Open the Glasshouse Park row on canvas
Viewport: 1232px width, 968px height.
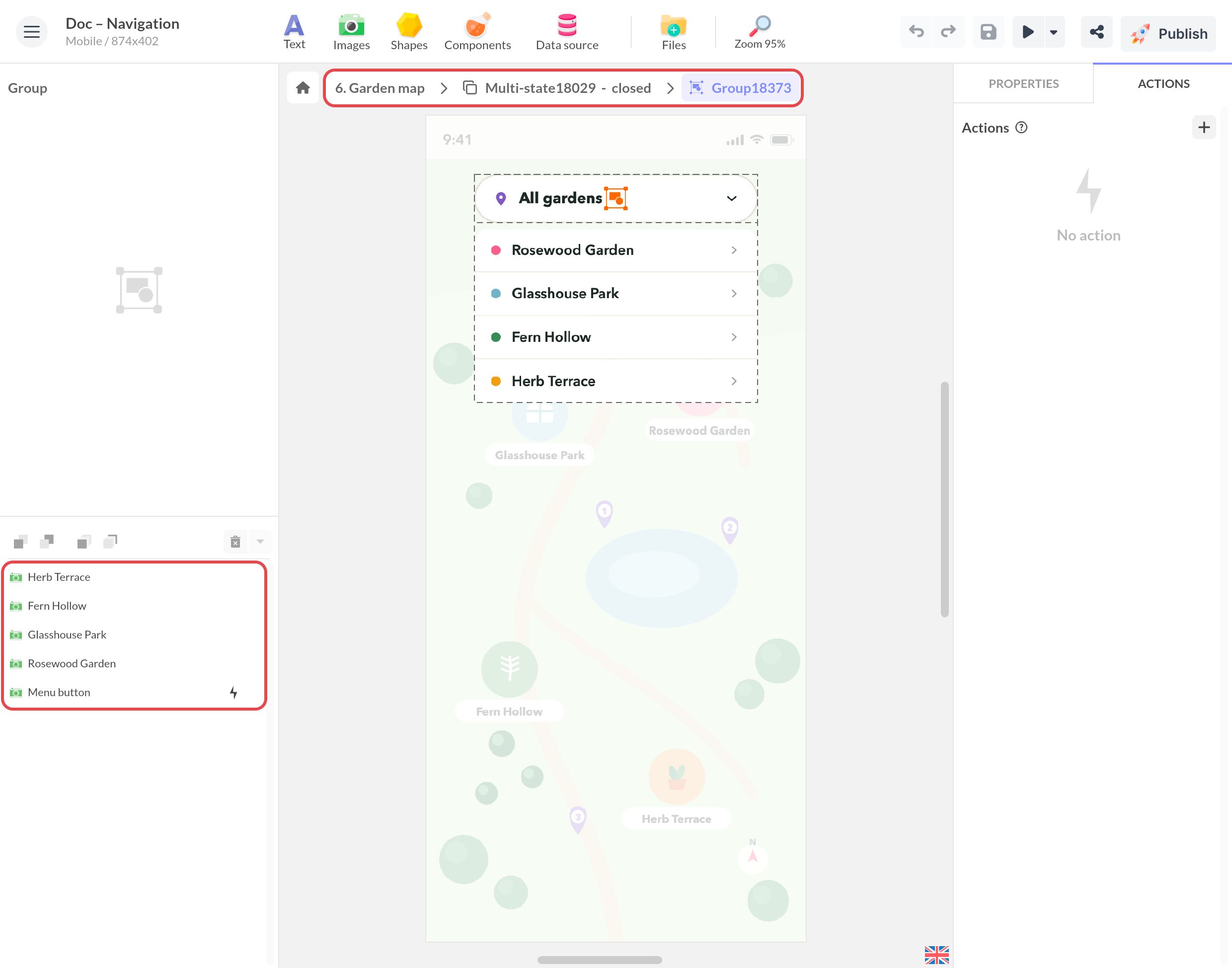tap(616, 294)
